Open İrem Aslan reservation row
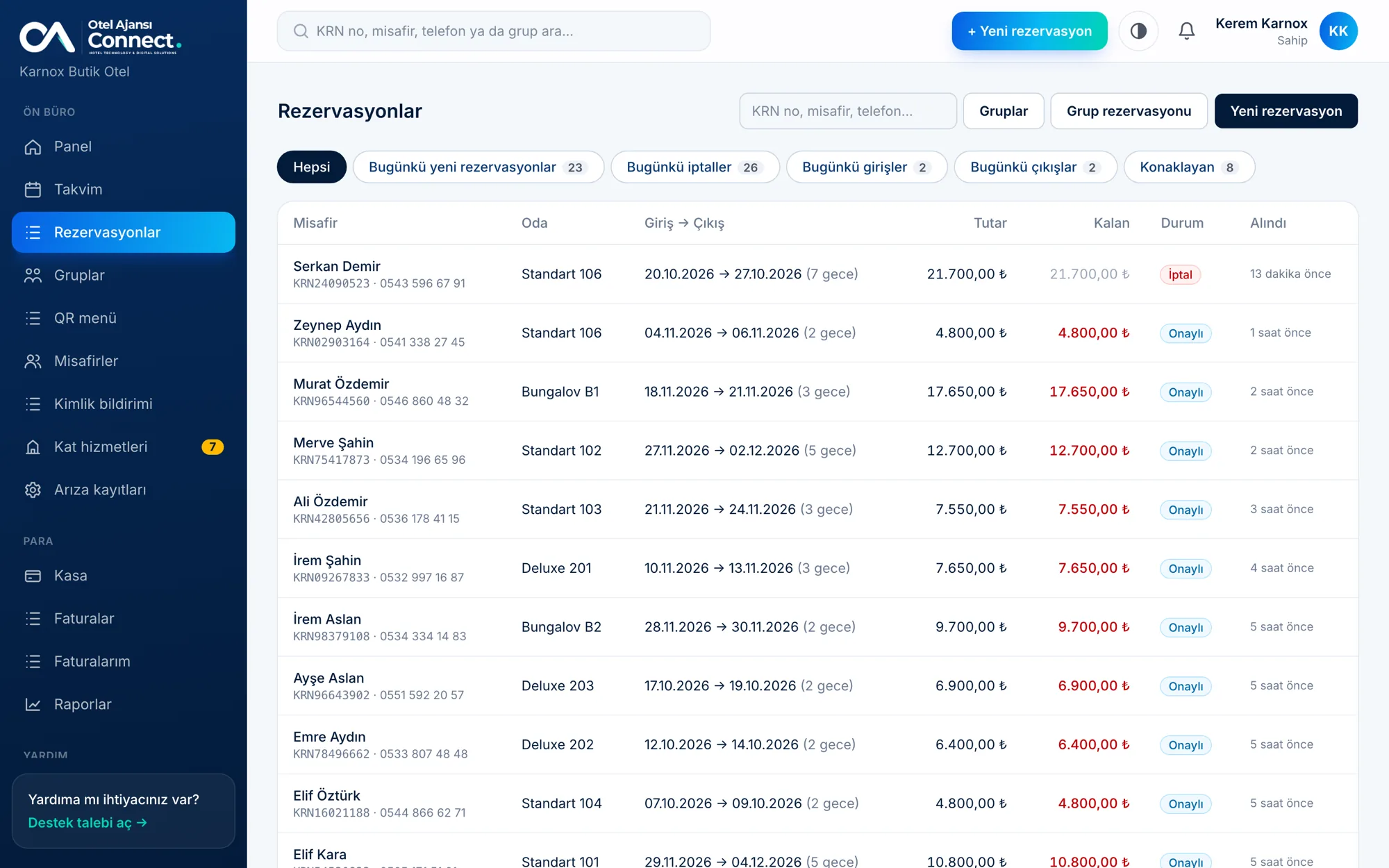 (817, 627)
